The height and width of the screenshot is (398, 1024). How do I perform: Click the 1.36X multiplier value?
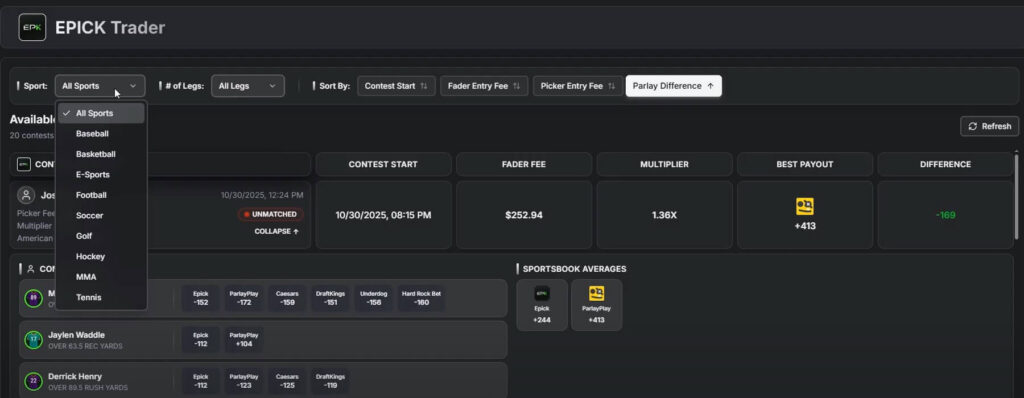(x=664, y=215)
